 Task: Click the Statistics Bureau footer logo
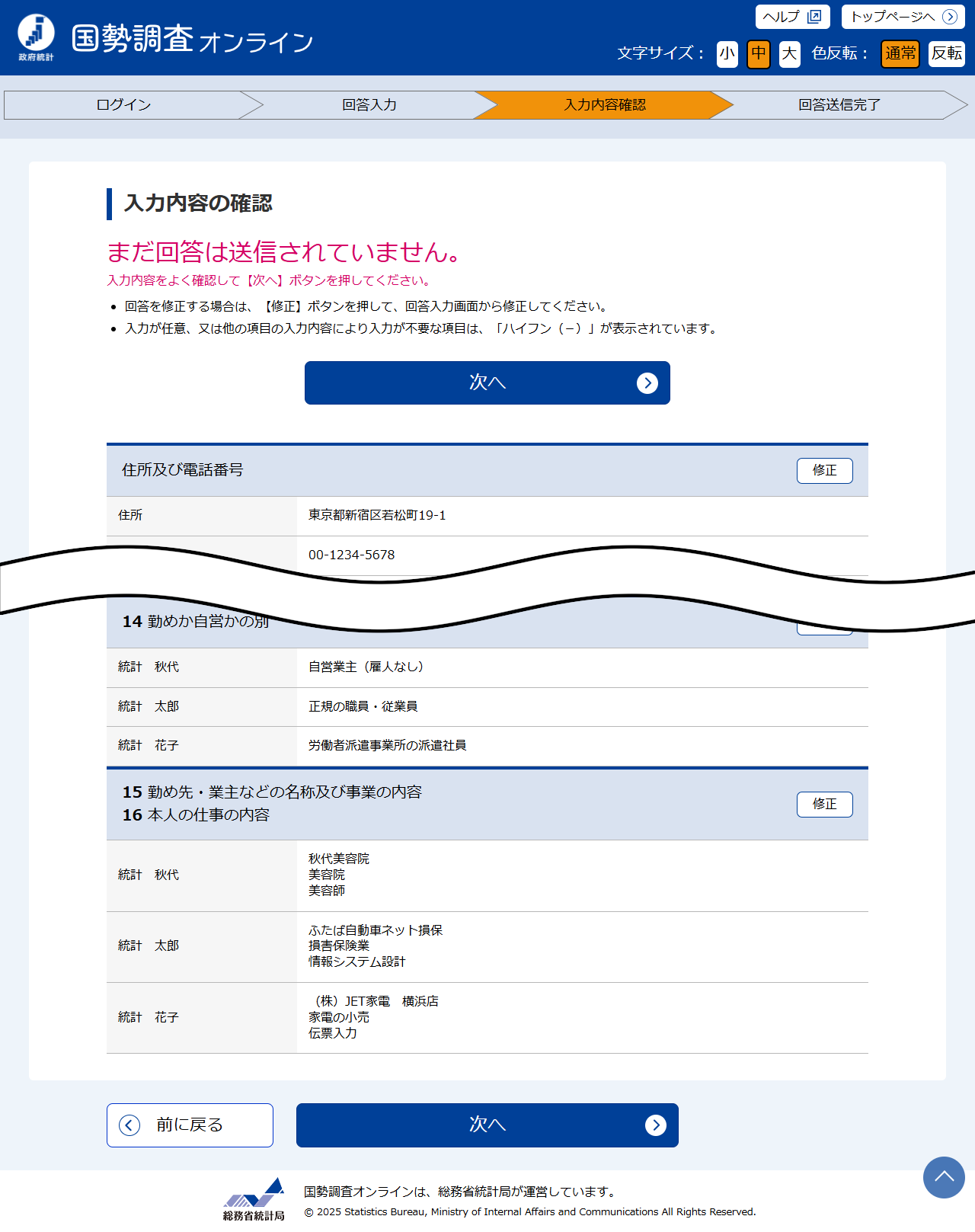click(254, 1198)
